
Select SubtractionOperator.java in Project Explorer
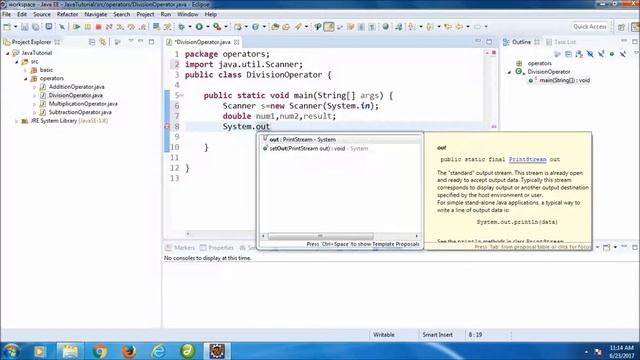[x=80, y=112]
